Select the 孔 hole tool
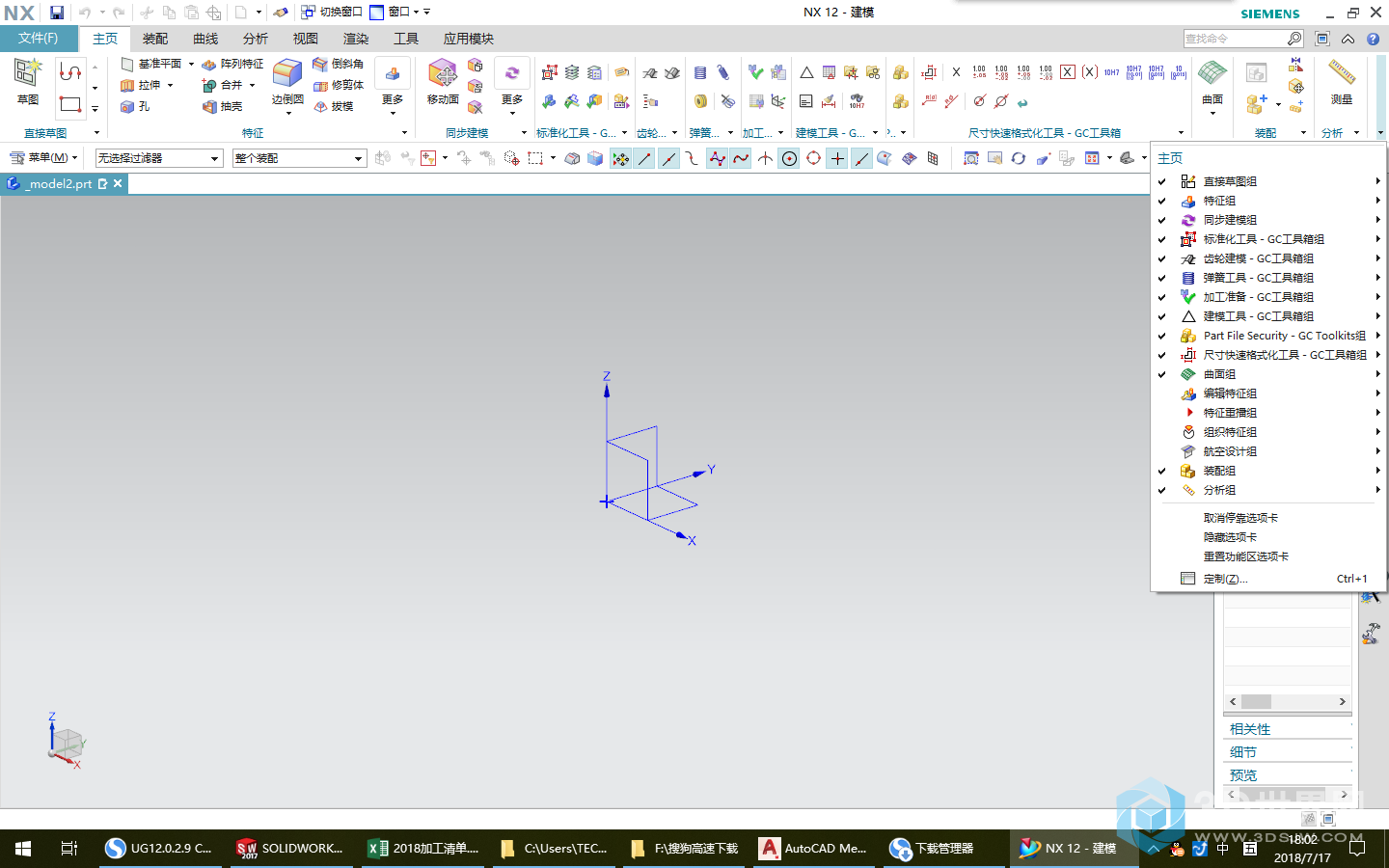 [x=135, y=106]
